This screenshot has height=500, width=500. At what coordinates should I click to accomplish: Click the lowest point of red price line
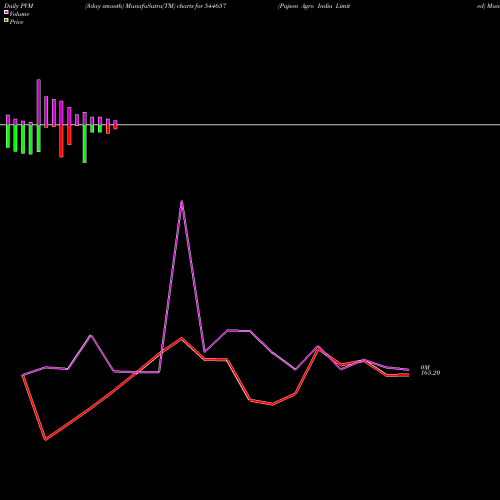[x=46, y=439]
